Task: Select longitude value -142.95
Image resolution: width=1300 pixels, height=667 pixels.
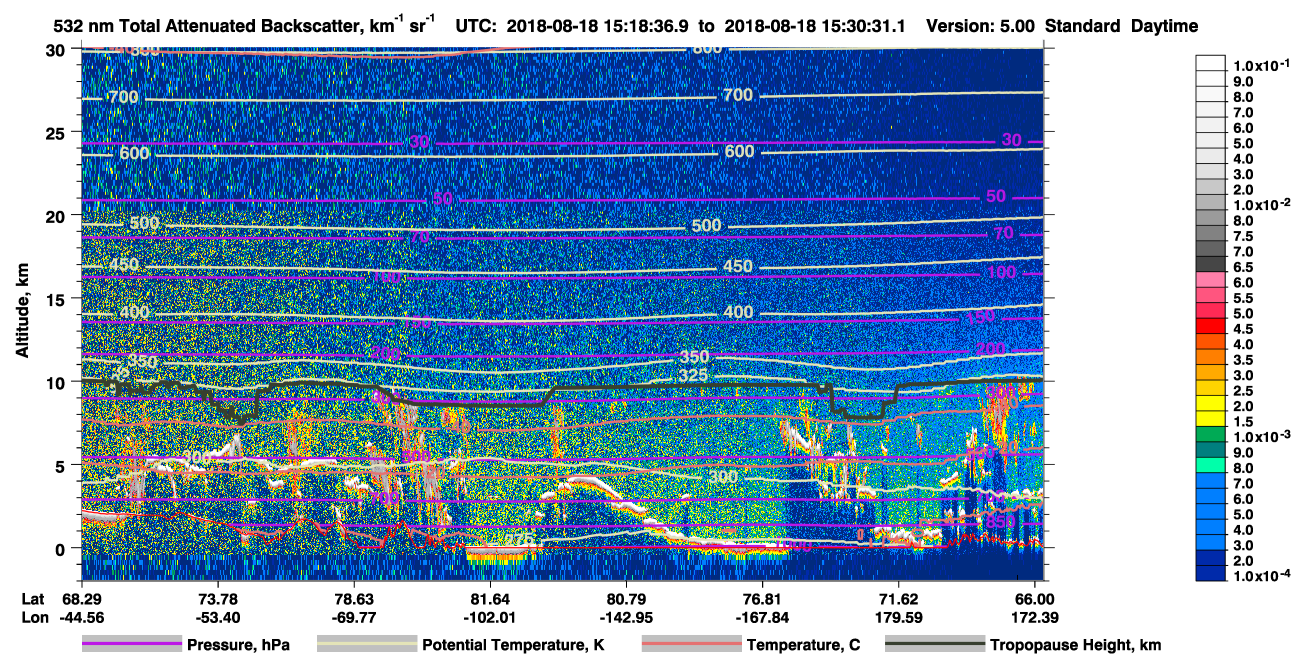Action: pos(626,617)
